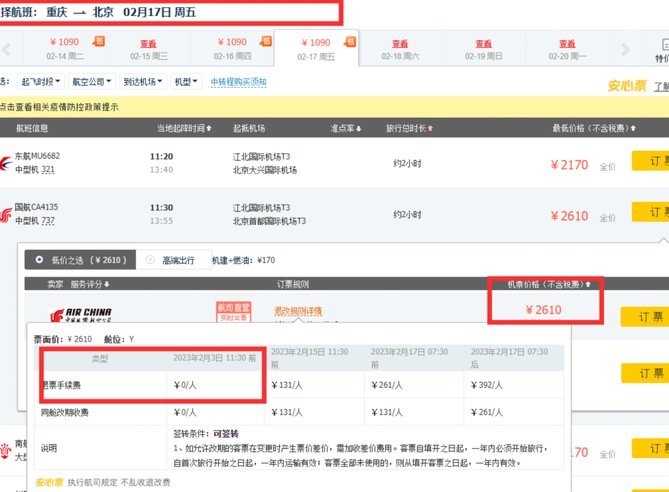669x492 pixels.
Task: Sort by 准点率 column
Action: [x=346, y=128]
